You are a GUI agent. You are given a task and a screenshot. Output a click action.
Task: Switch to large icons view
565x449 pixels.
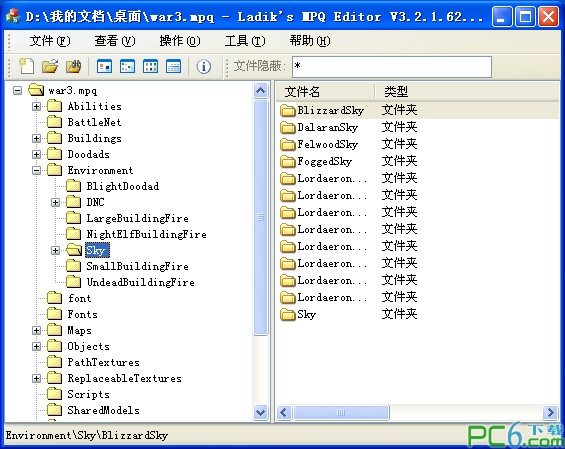(104, 66)
